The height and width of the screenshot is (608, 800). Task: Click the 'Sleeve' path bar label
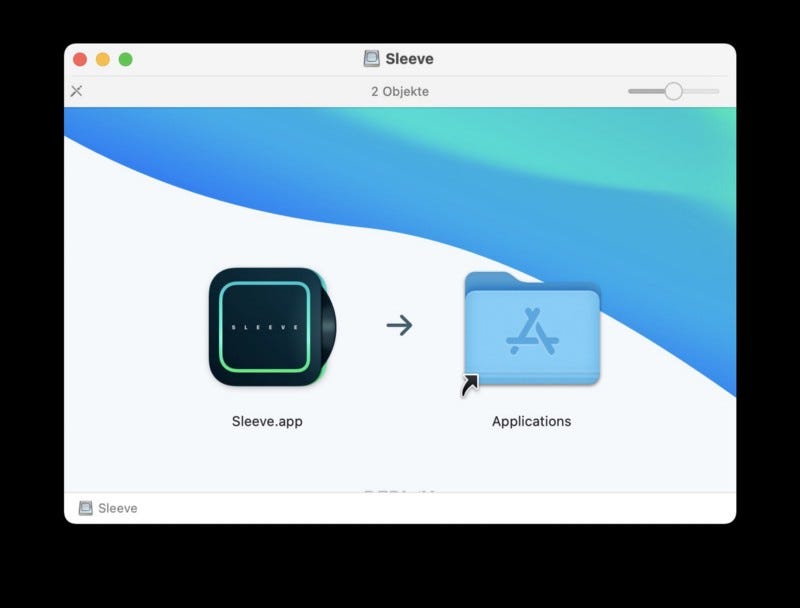point(117,508)
